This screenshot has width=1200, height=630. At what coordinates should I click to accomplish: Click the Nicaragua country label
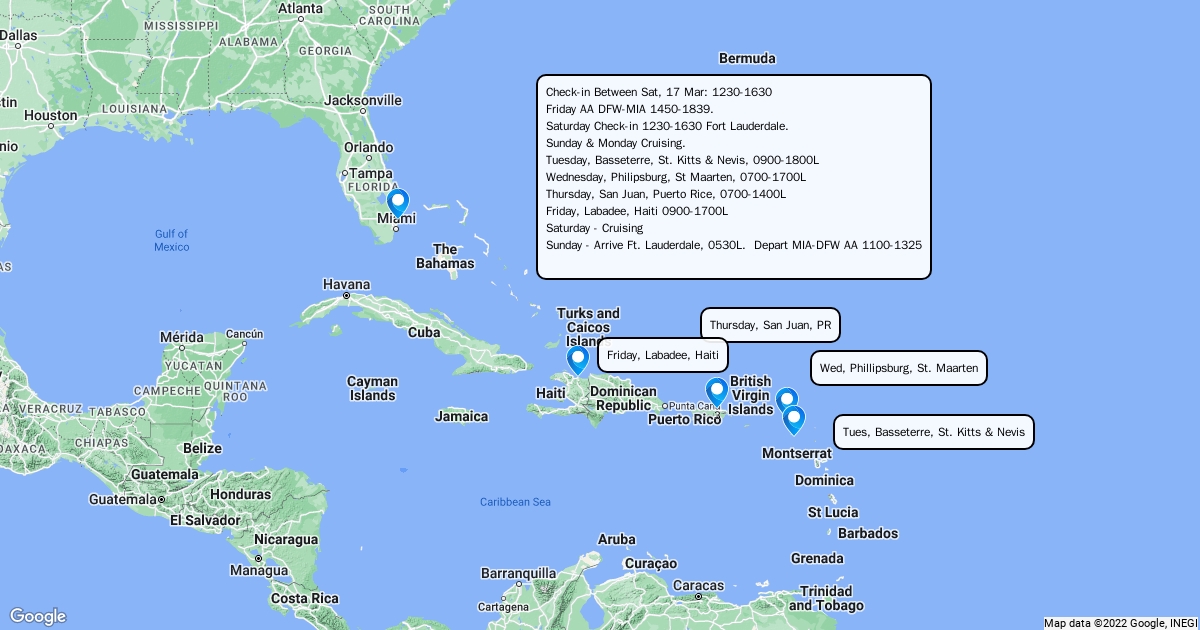pos(285,538)
